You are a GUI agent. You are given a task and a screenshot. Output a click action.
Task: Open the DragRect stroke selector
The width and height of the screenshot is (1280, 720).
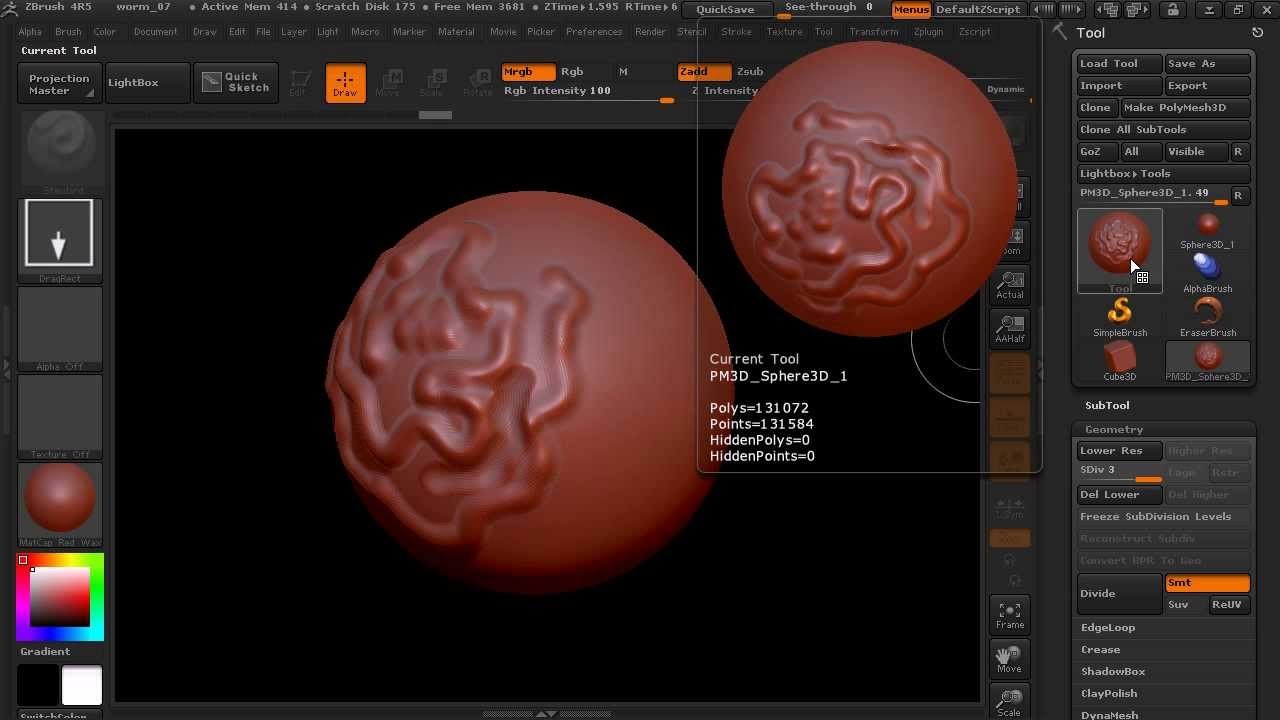60,240
